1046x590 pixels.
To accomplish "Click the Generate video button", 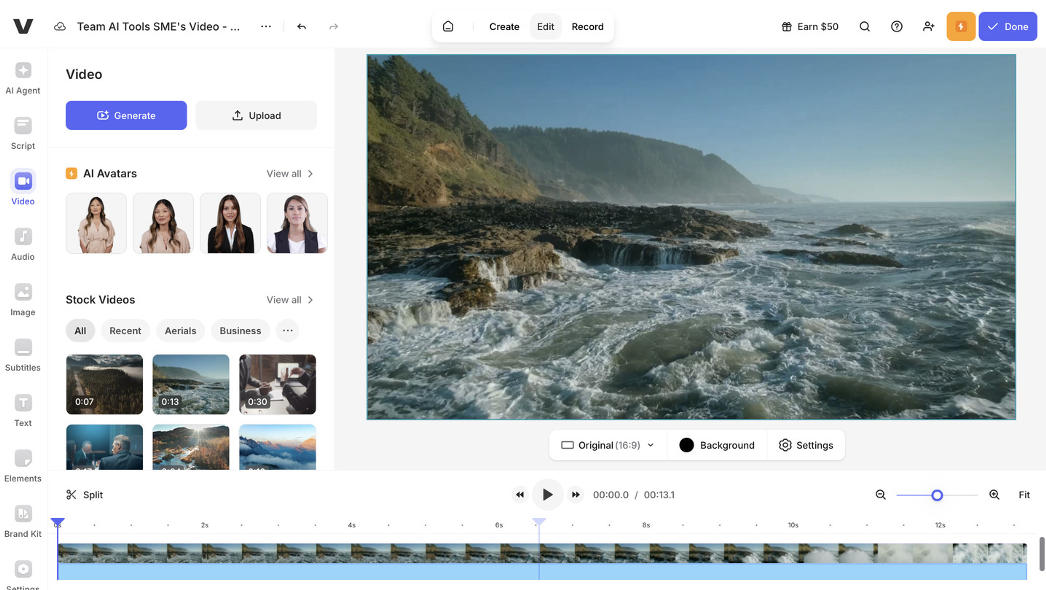I will [126, 115].
